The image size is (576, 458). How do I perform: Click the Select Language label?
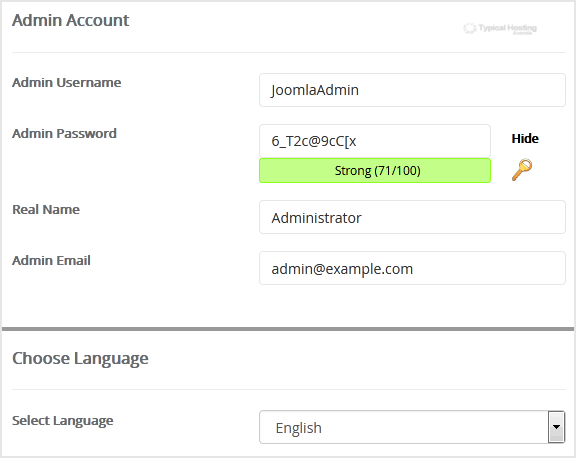(x=62, y=421)
